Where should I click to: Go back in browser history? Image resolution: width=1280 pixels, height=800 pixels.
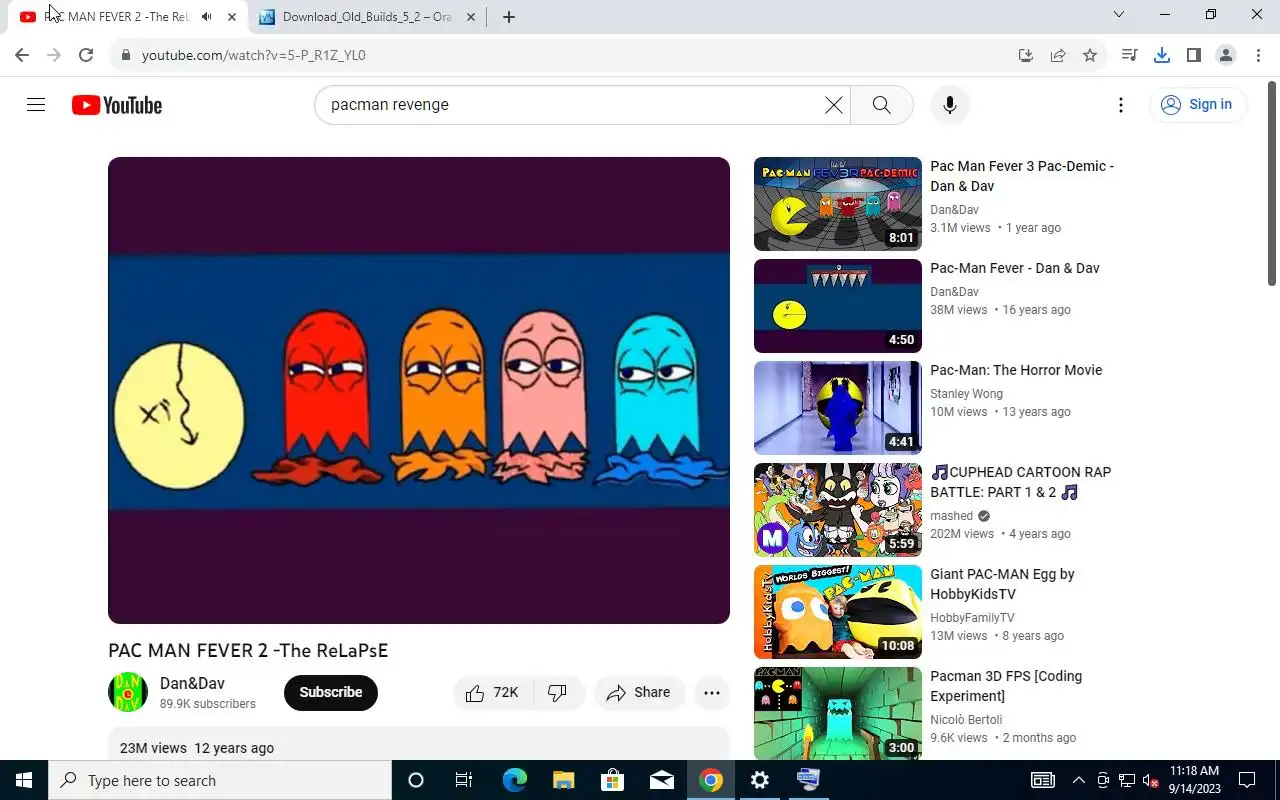(22, 55)
